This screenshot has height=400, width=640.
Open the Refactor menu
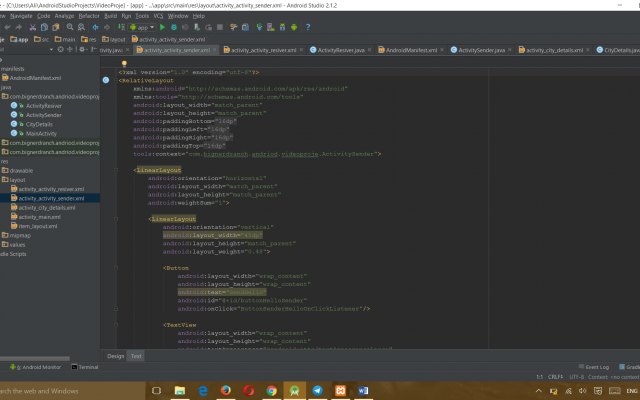click(89, 16)
